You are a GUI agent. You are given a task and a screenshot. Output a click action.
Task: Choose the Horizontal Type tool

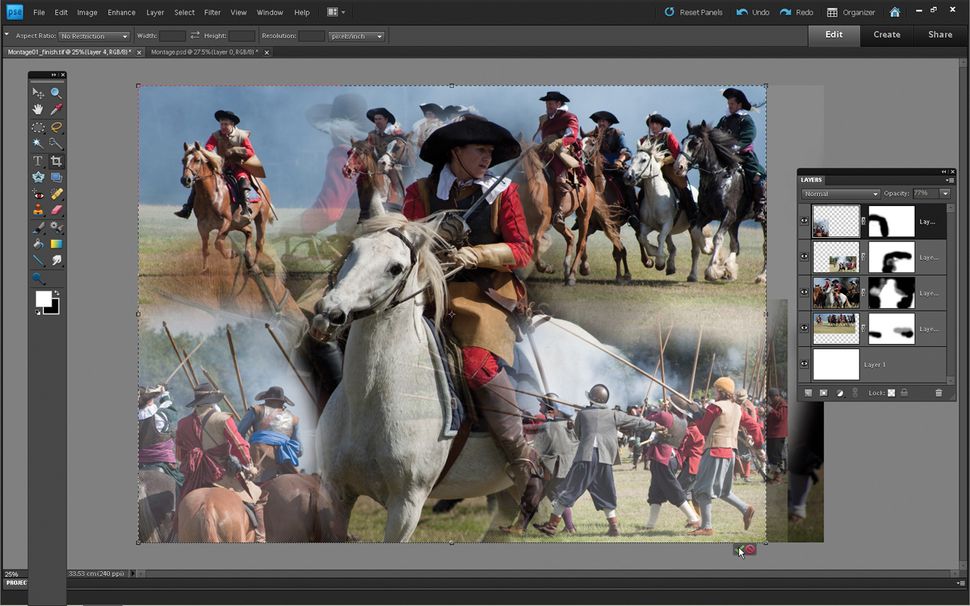[38, 161]
